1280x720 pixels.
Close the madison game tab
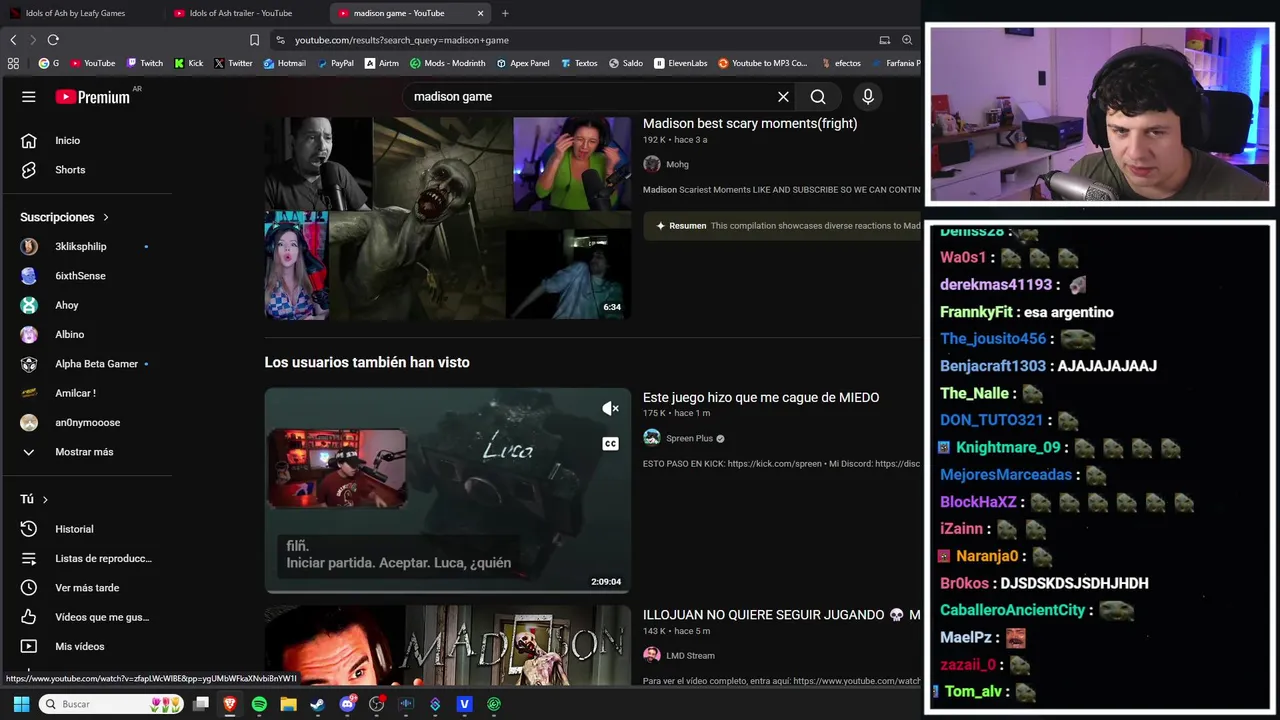coord(481,13)
